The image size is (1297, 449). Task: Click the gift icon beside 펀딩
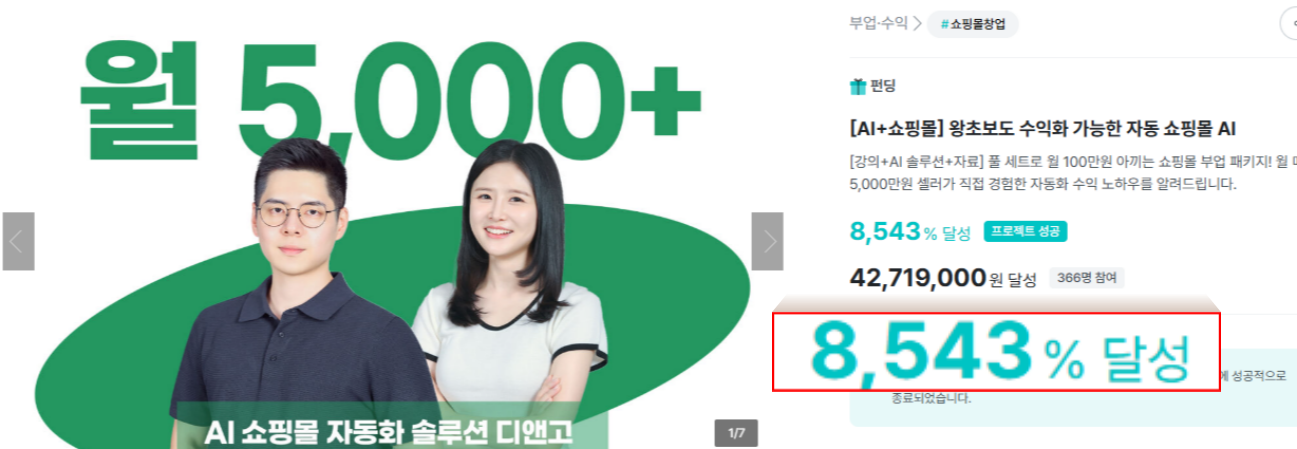[857, 87]
